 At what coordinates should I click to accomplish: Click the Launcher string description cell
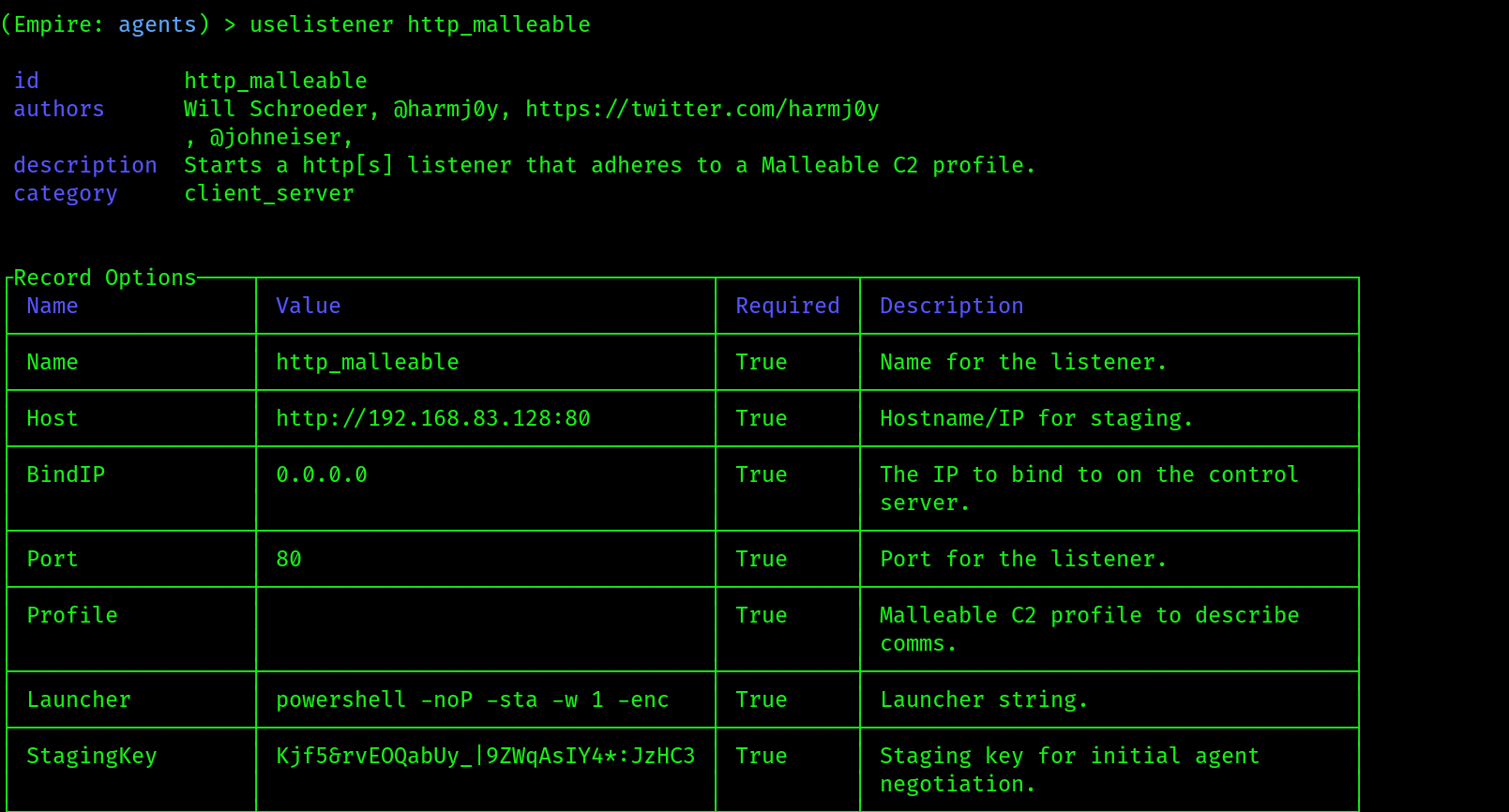(x=1109, y=699)
